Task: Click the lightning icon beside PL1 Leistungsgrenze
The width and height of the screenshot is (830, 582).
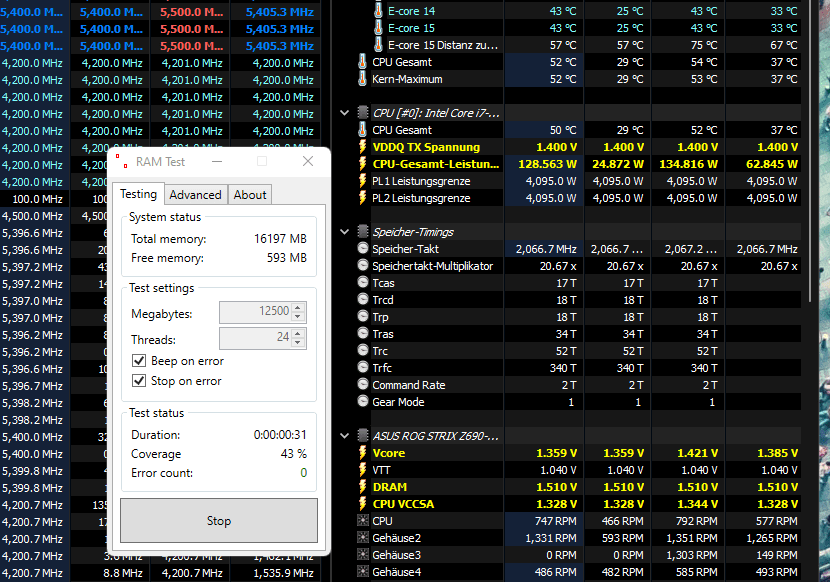Action: tap(363, 181)
